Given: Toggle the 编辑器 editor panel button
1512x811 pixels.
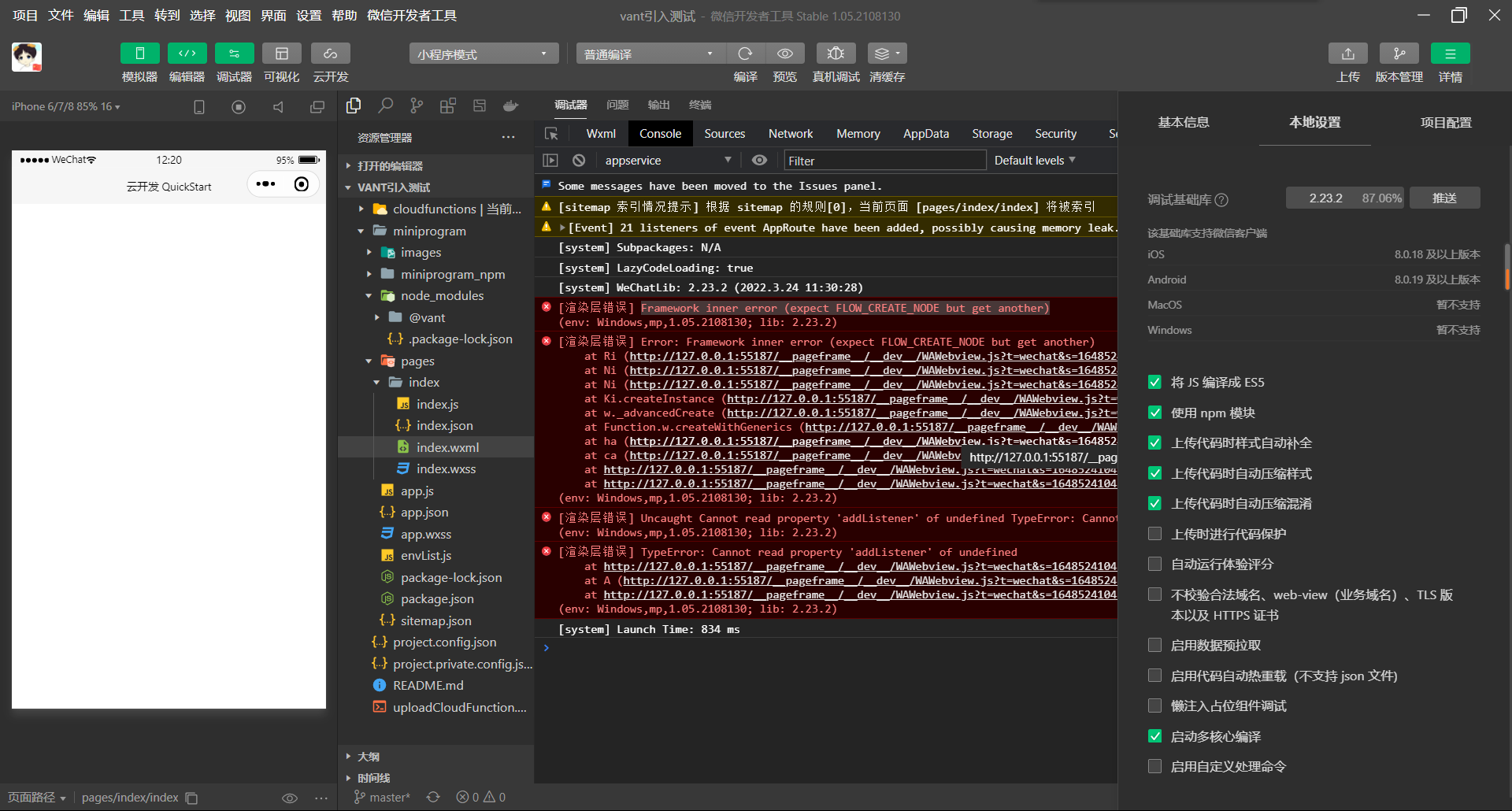Looking at the screenshot, I should point(187,54).
